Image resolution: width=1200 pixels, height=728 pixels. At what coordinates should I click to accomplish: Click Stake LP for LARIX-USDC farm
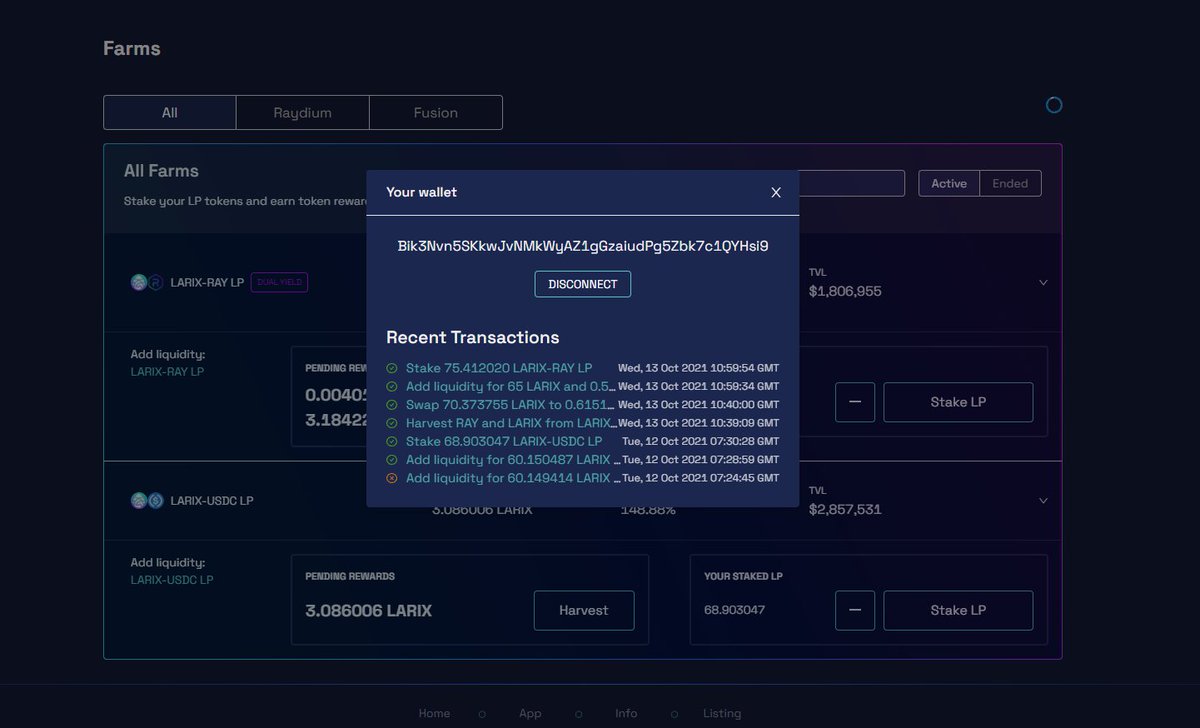tap(958, 610)
